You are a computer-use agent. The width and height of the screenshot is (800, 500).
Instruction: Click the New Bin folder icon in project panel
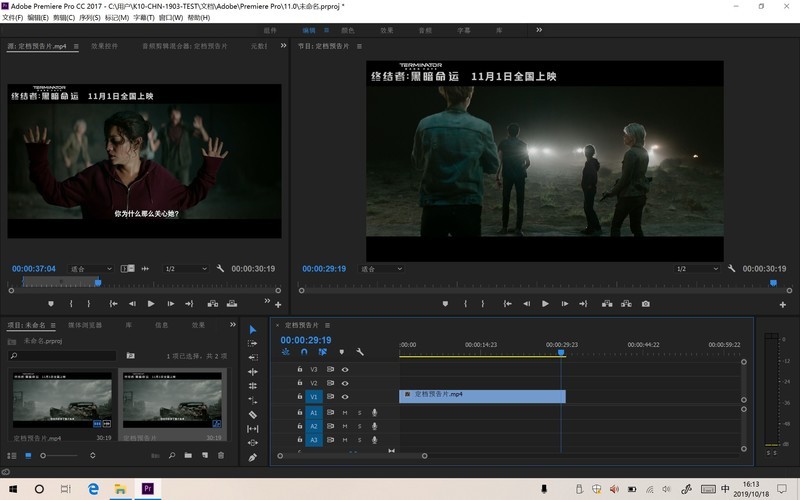(x=187, y=456)
